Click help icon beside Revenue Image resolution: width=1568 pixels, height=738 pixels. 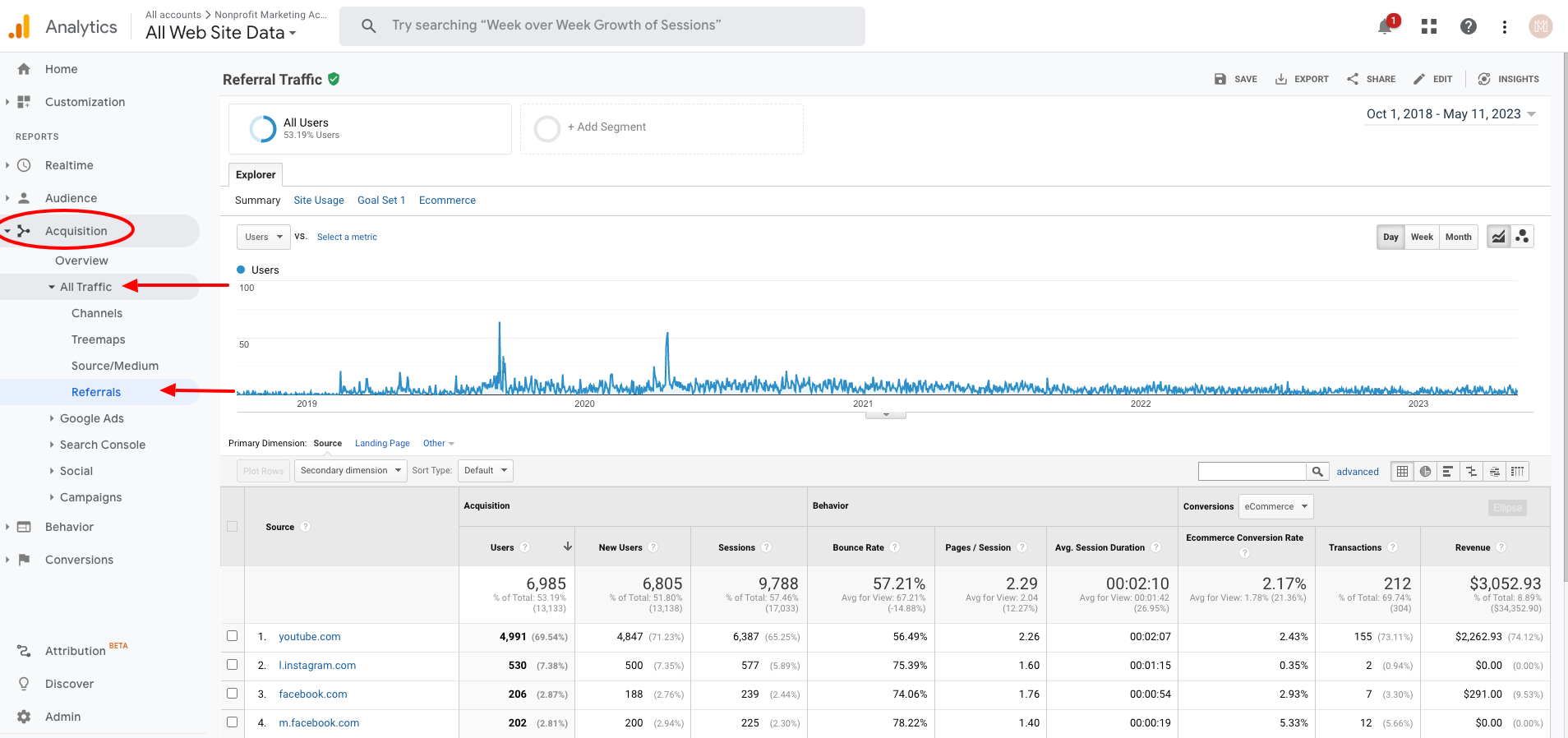coord(1501,547)
